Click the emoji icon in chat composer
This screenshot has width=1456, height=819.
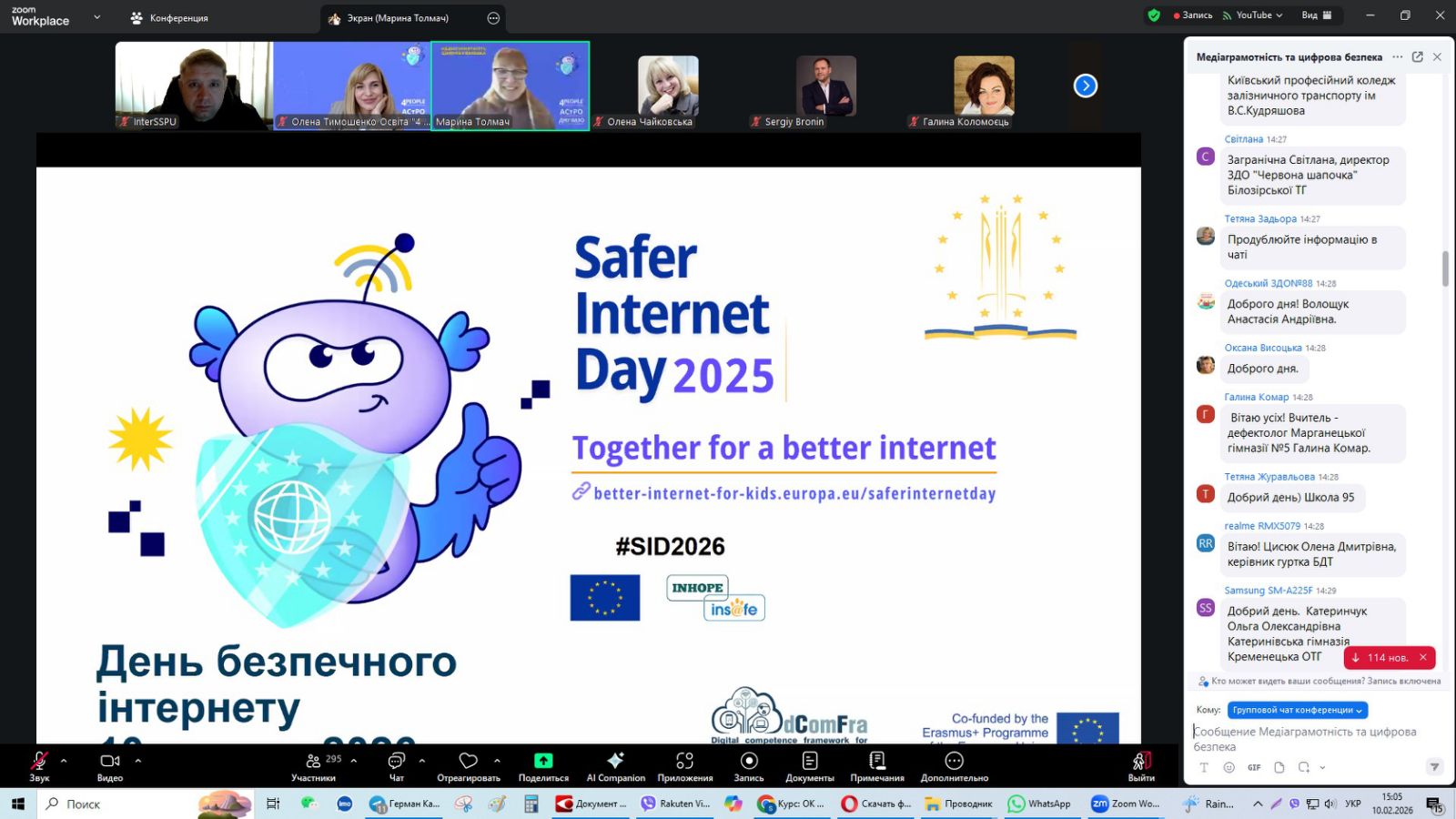pyautogui.click(x=1228, y=767)
